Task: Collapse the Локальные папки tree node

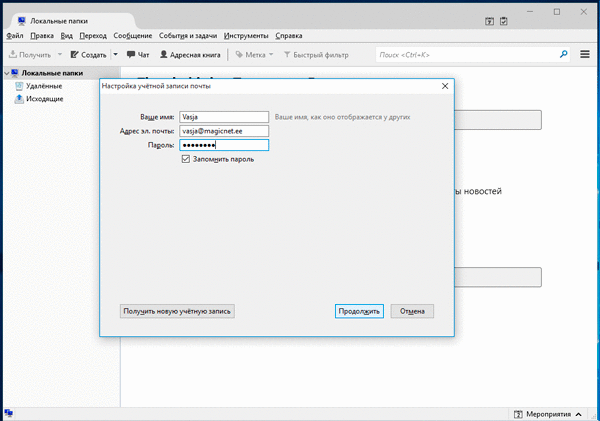Action: click(x=7, y=73)
